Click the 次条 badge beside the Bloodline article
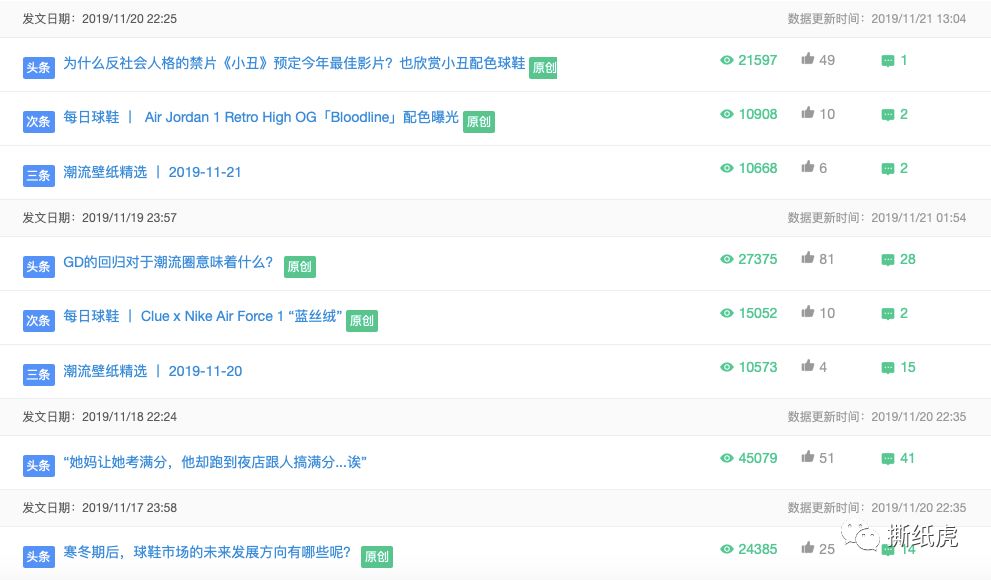The image size is (991, 580). point(38,120)
